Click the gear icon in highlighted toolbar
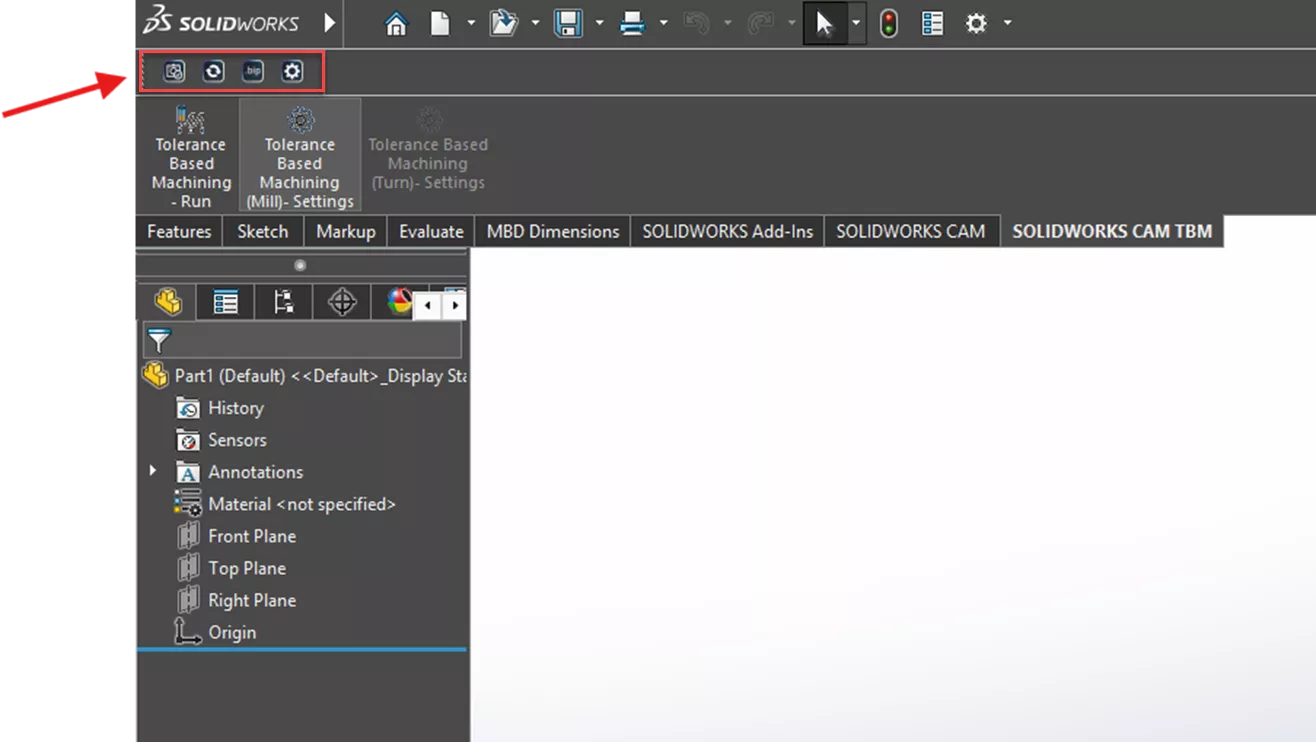Screen dimensions: 1316x742 [292, 71]
